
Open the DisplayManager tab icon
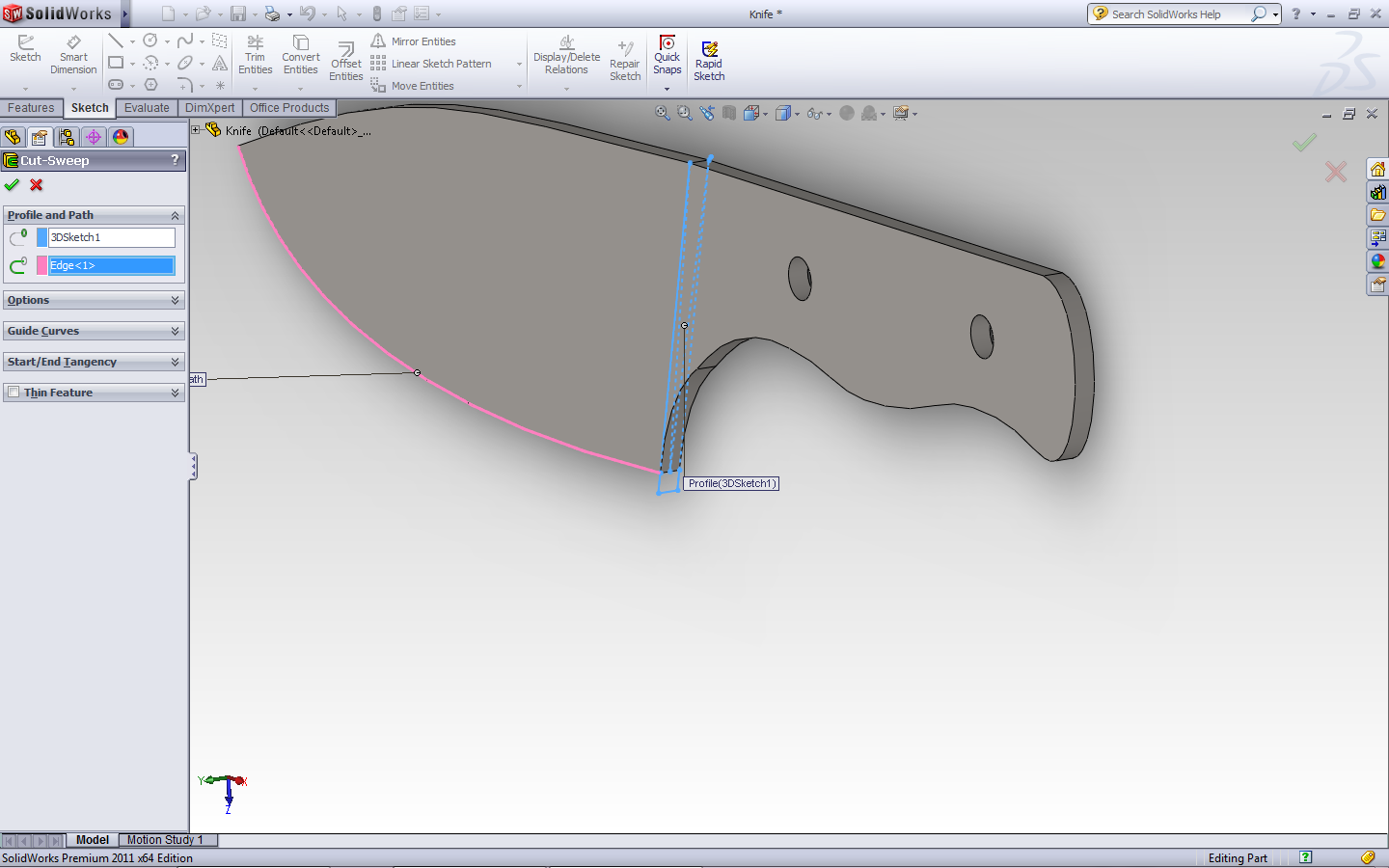pyautogui.click(x=121, y=137)
